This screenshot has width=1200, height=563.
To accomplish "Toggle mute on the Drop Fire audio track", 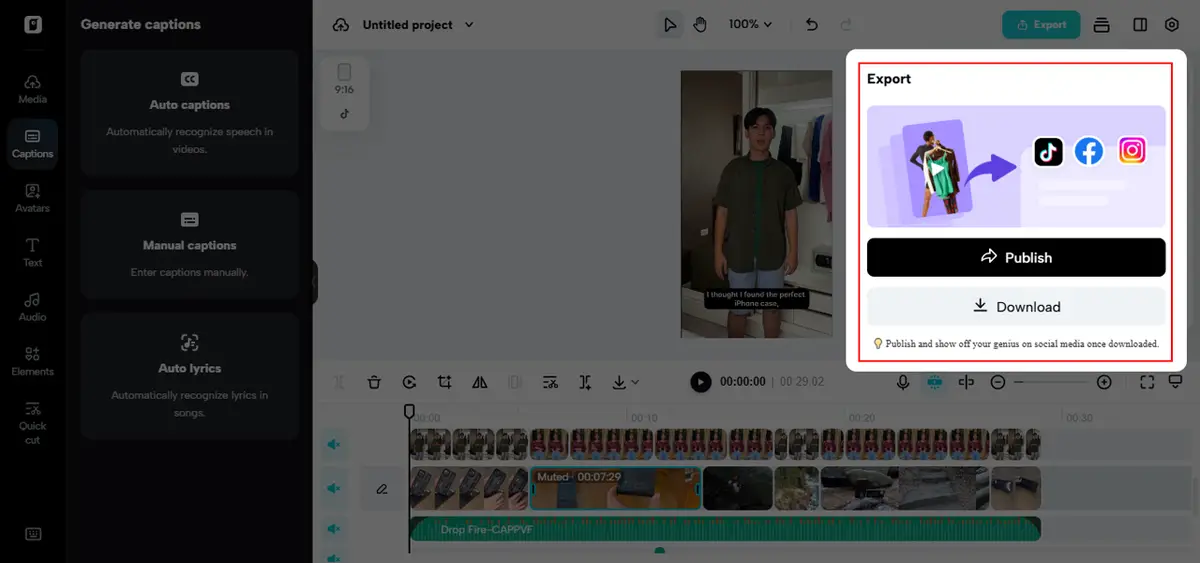I will [x=333, y=529].
